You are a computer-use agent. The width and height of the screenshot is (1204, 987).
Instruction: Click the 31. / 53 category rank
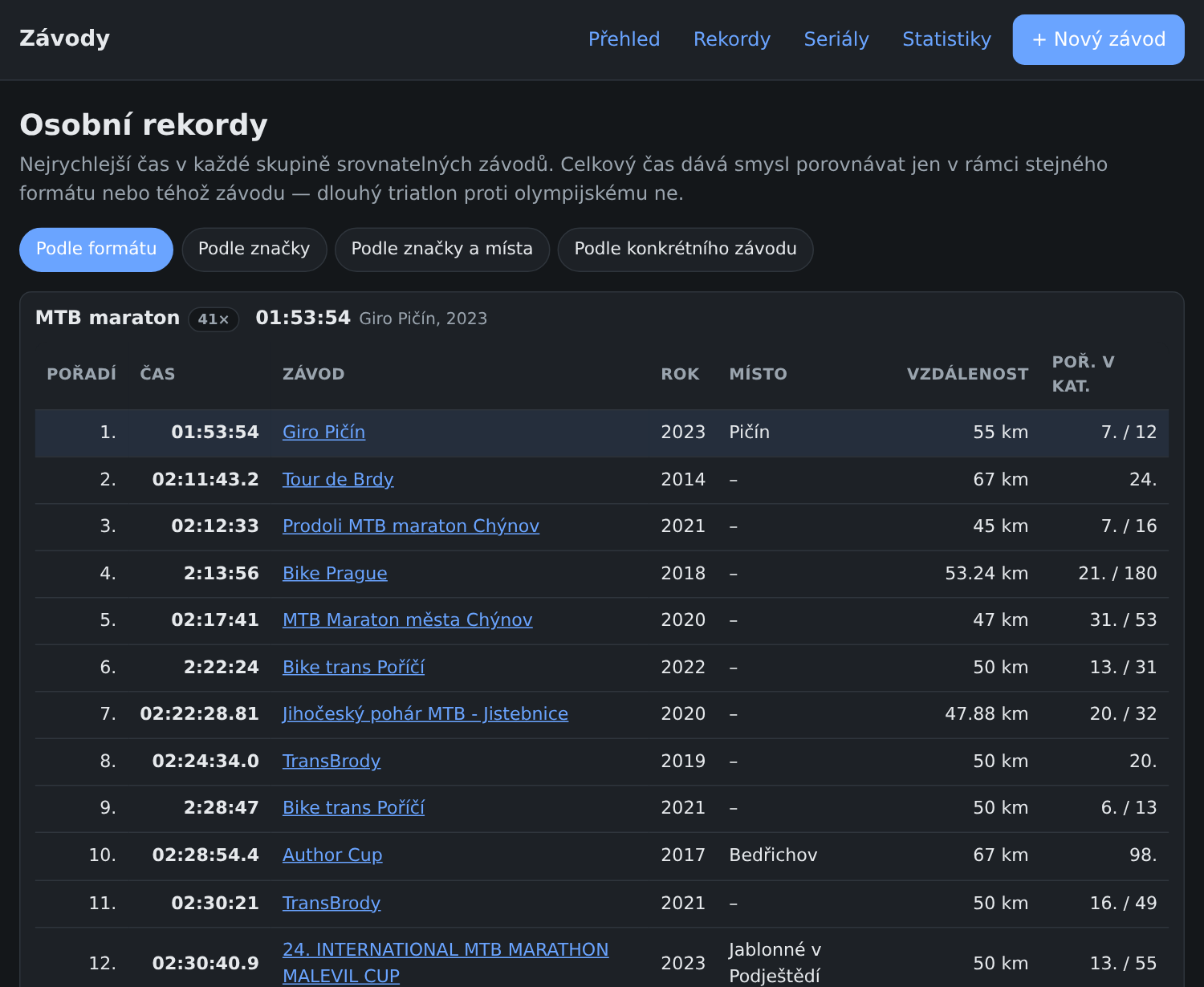pyautogui.click(x=1123, y=620)
